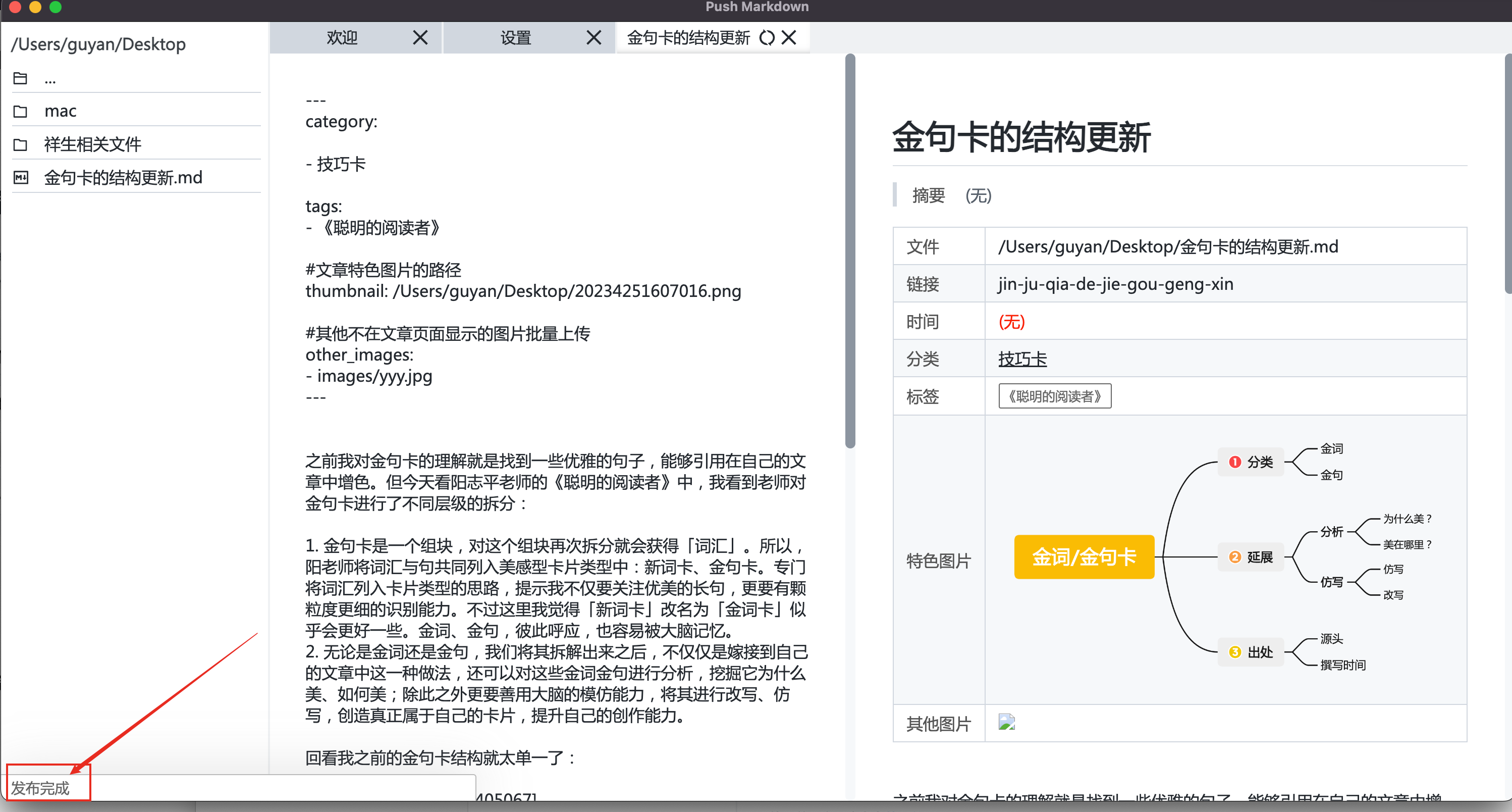Click the yellow 金词/金句卡 node in mind map
This screenshot has height=812, width=1512.
point(1084,556)
